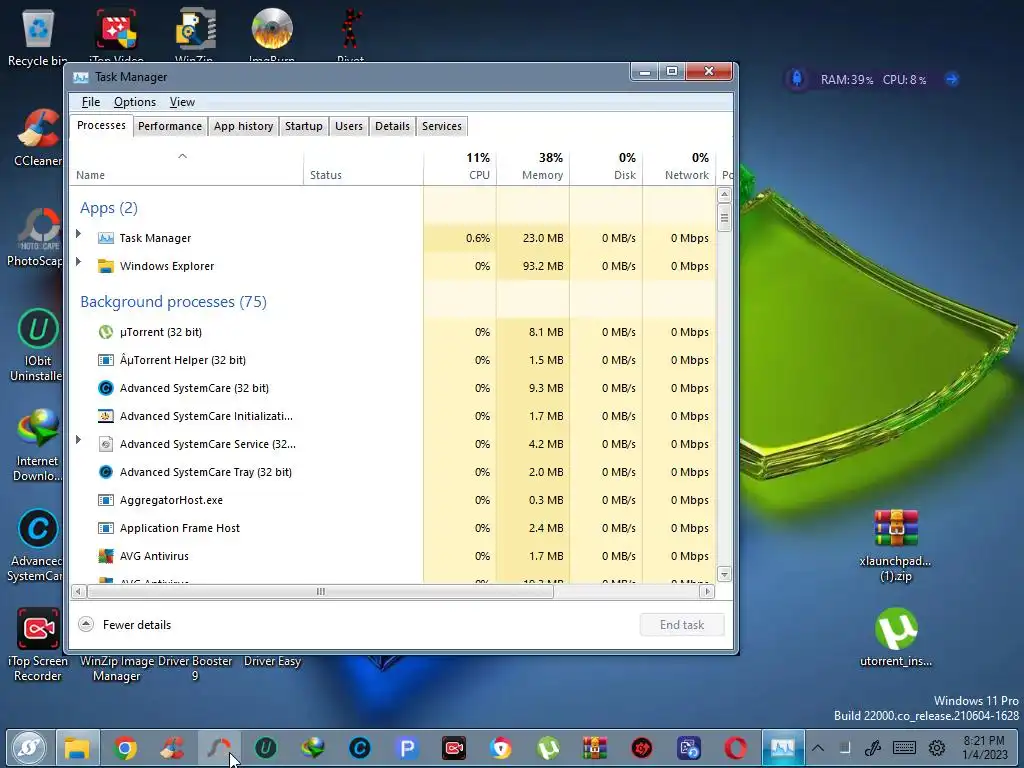Image resolution: width=1024 pixels, height=768 pixels.
Task: Click the Start button on taskbar
Action: (28, 748)
